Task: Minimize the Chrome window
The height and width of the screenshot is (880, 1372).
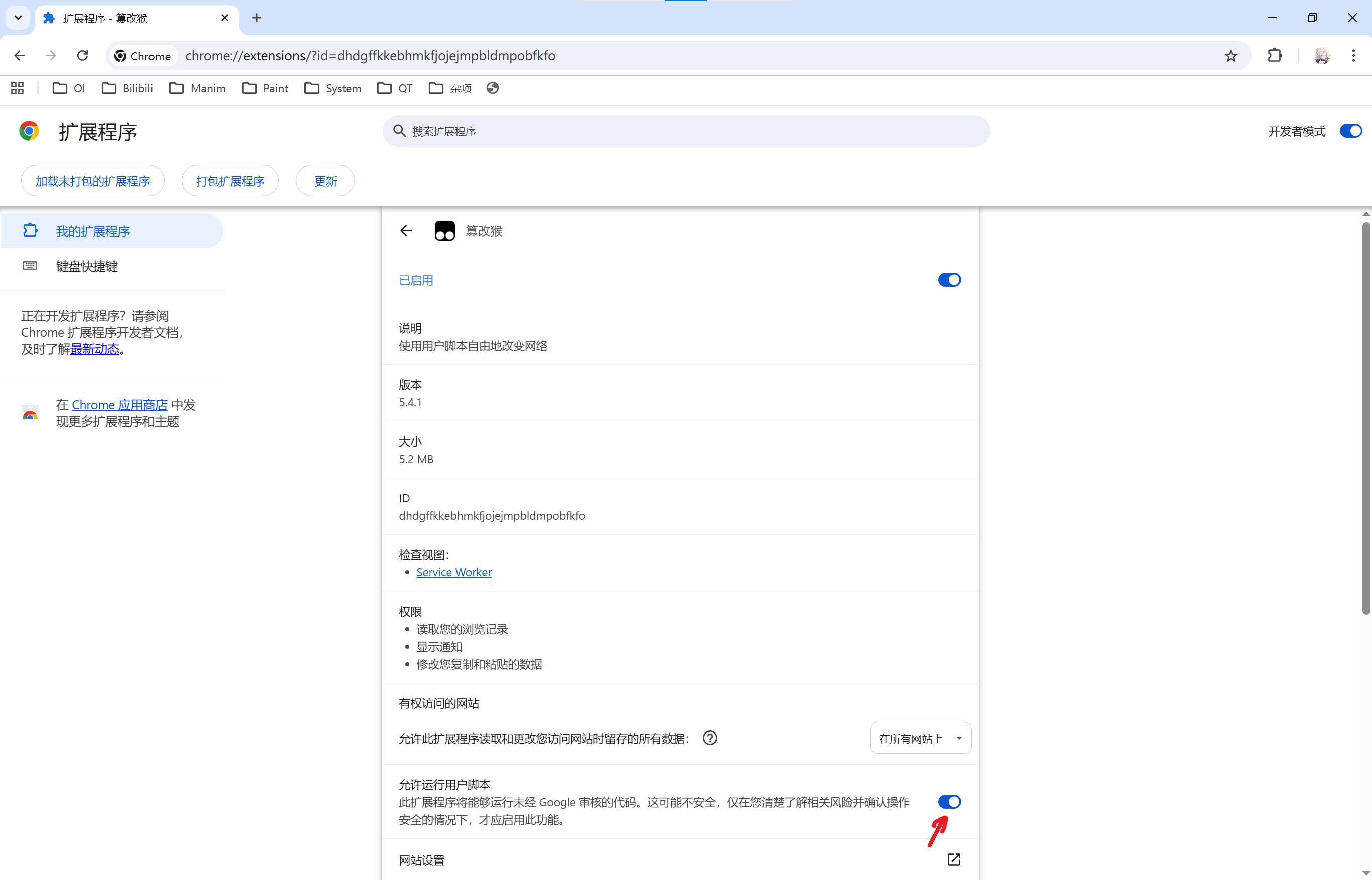Action: coord(1272,18)
